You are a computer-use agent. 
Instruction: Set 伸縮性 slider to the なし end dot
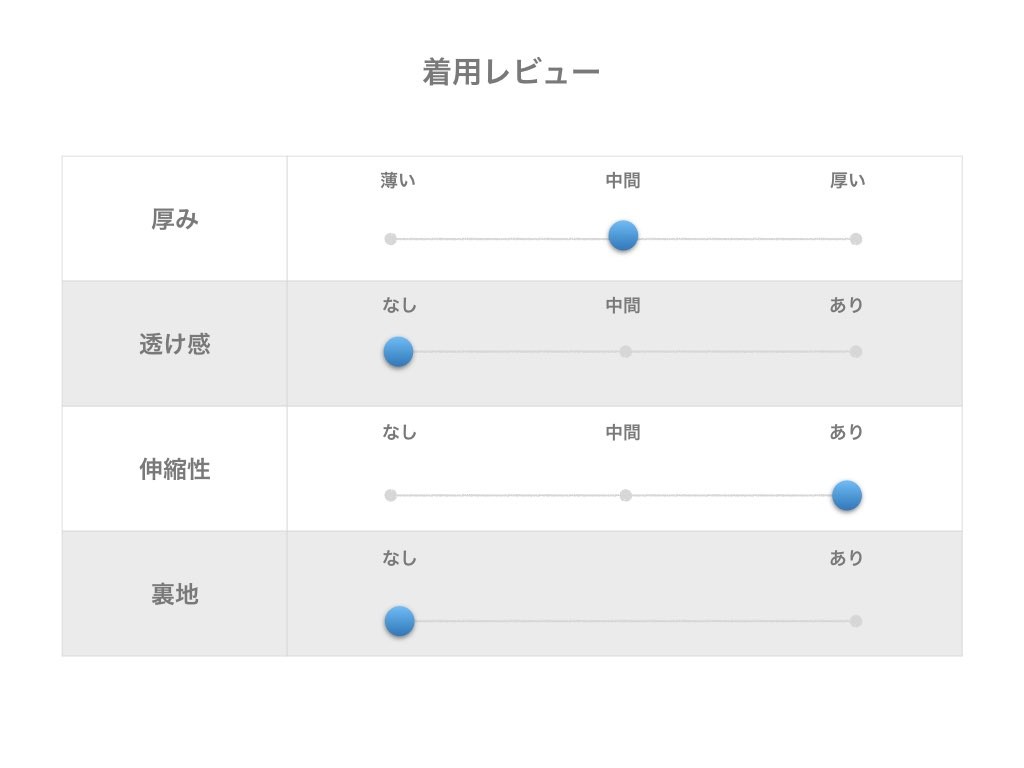coord(390,495)
